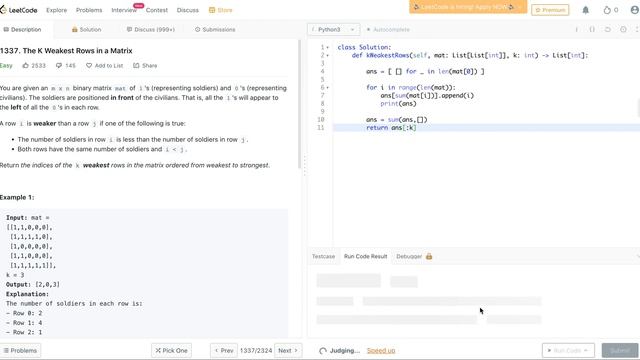Click the Add to List heart icon

pyautogui.click(x=89, y=65)
